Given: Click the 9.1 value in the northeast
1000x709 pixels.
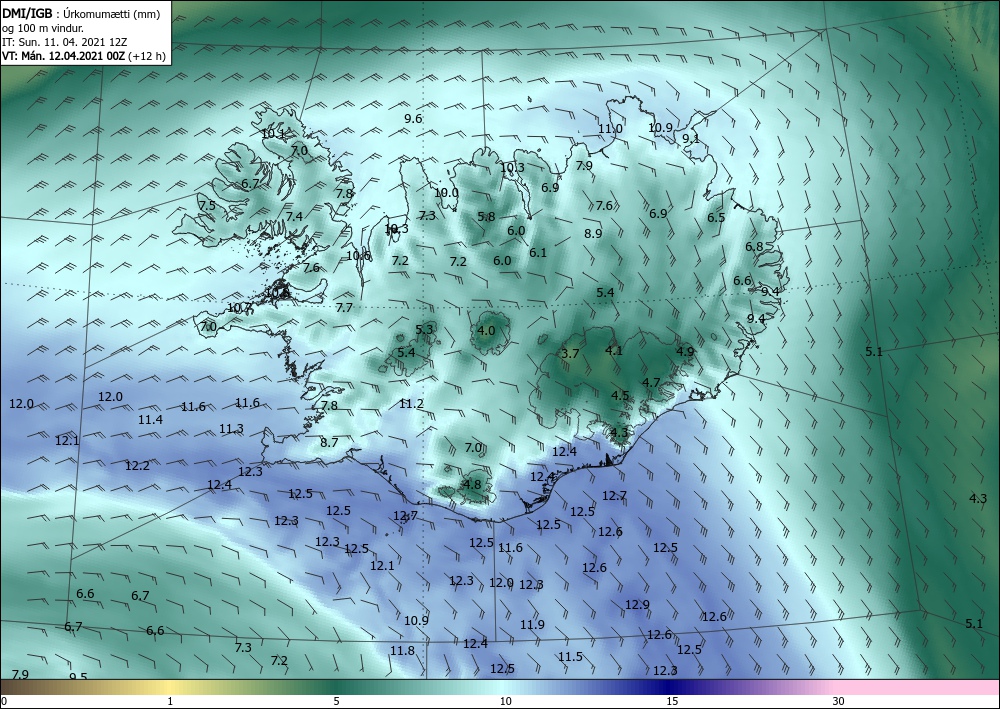Looking at the screenshot, I should coord(691,138).
